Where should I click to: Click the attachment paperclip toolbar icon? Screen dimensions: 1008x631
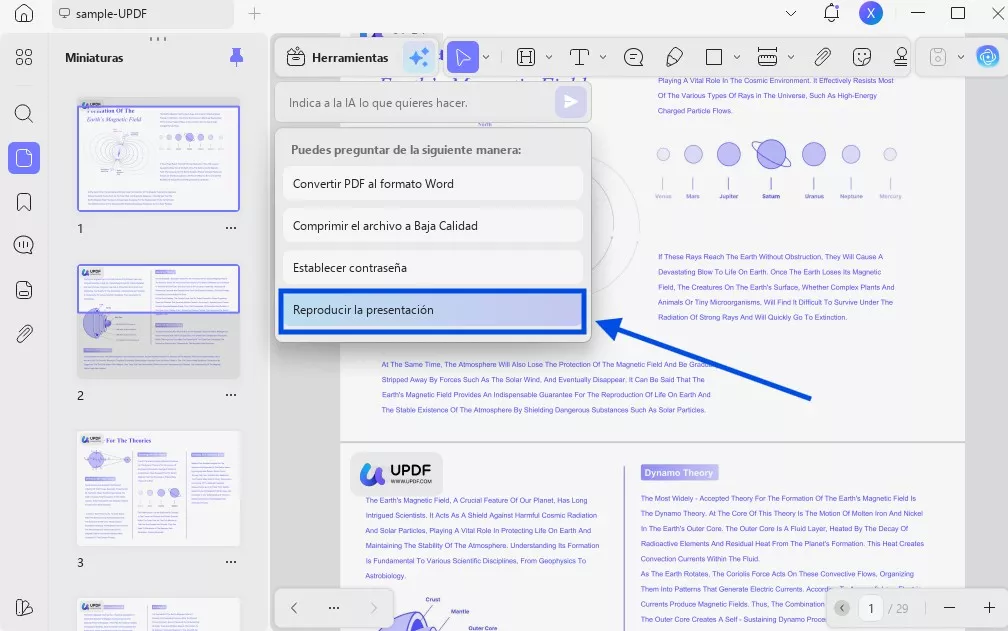(x=822, y=57)
